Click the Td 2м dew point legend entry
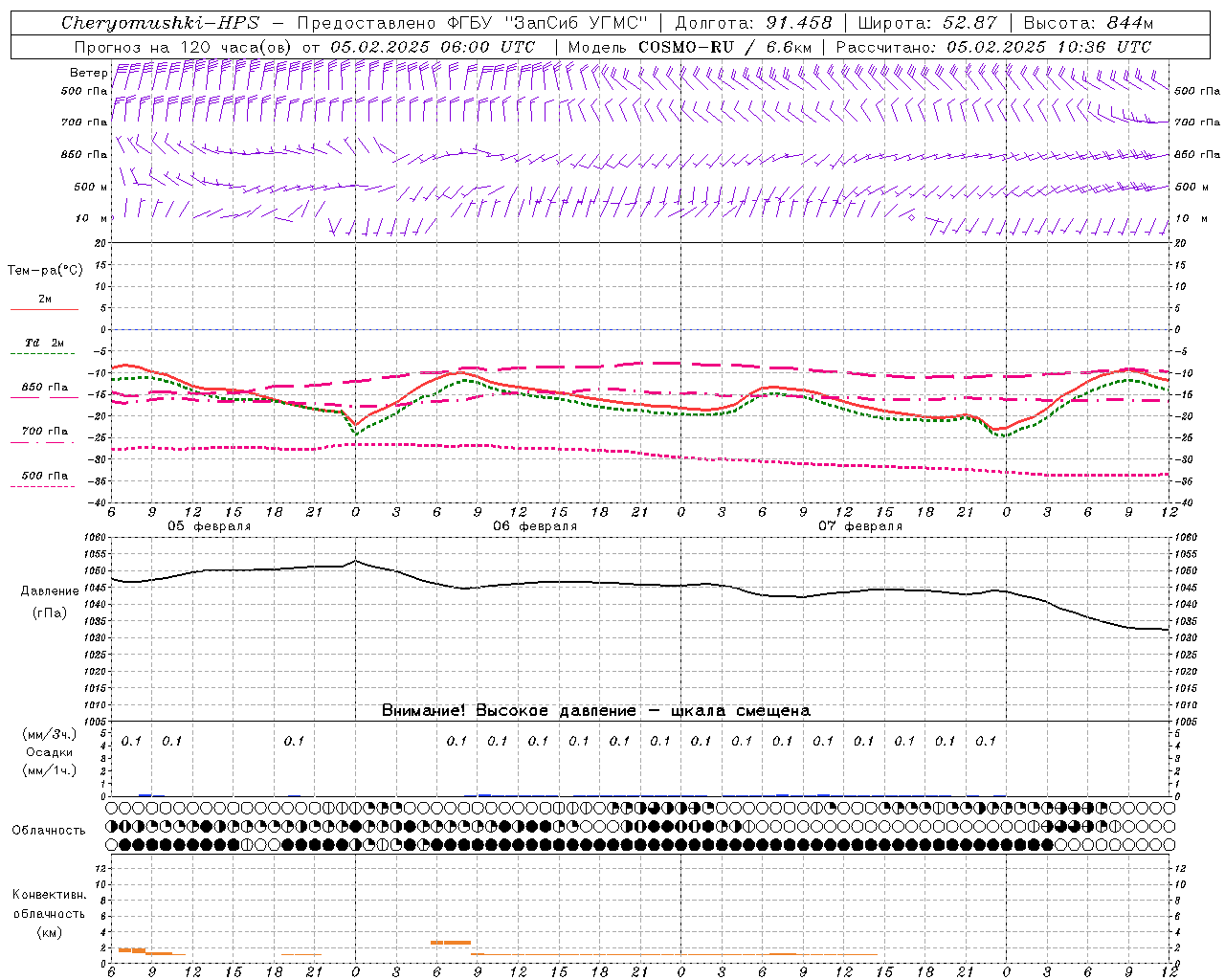Screen dimensions: 1225x980 [x=44, y=346]
